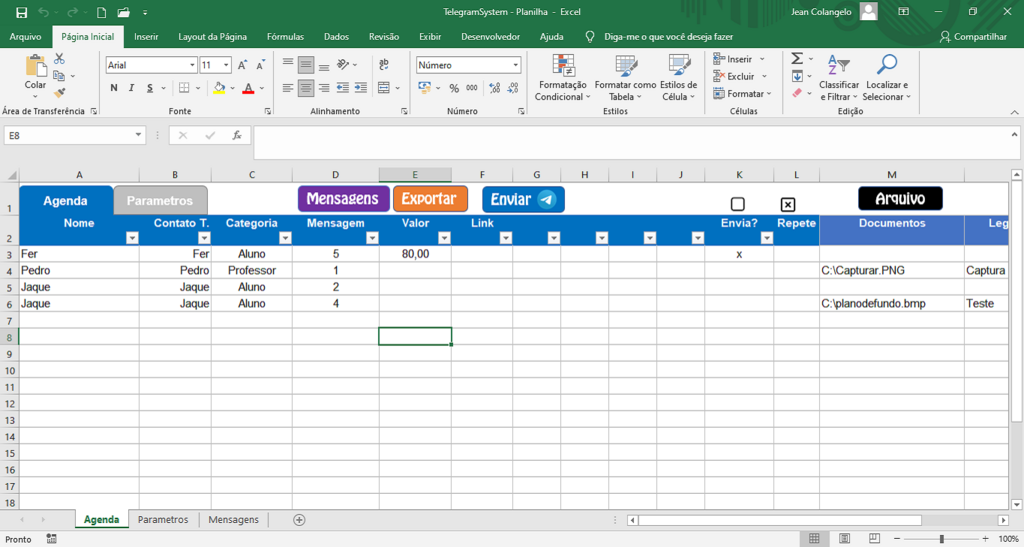1024x547 pixels.
Task: Save the workbook with the floppy disk icon
Action: click(22, 12)
